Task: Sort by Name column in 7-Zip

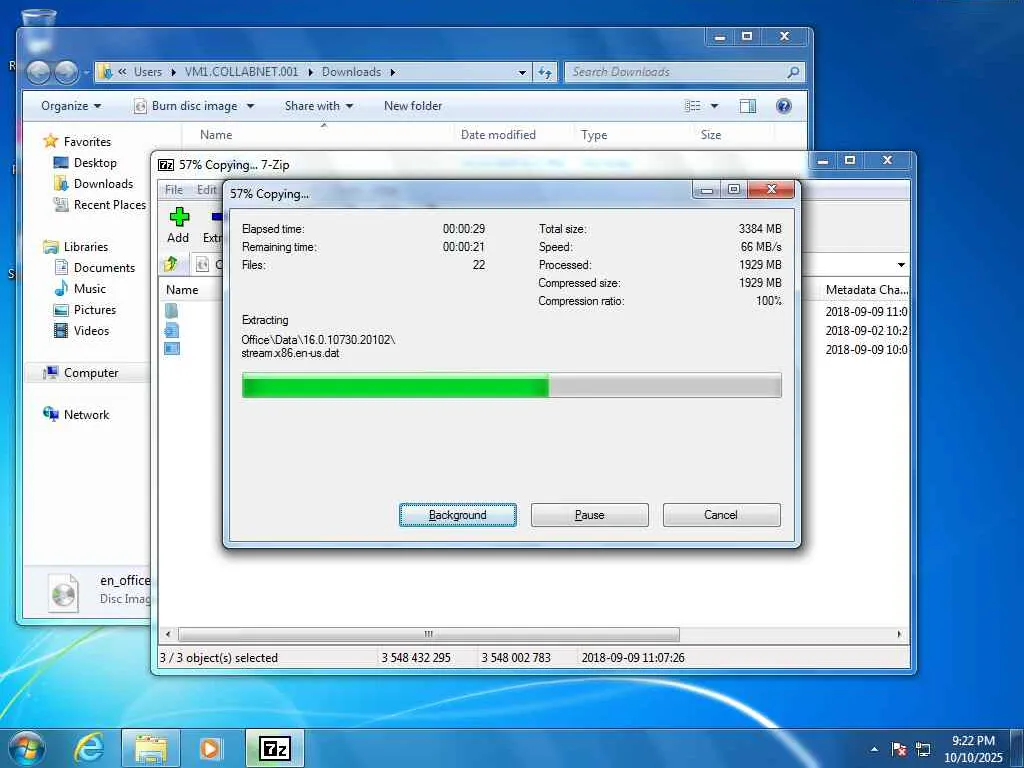Action: coord(182,289)
